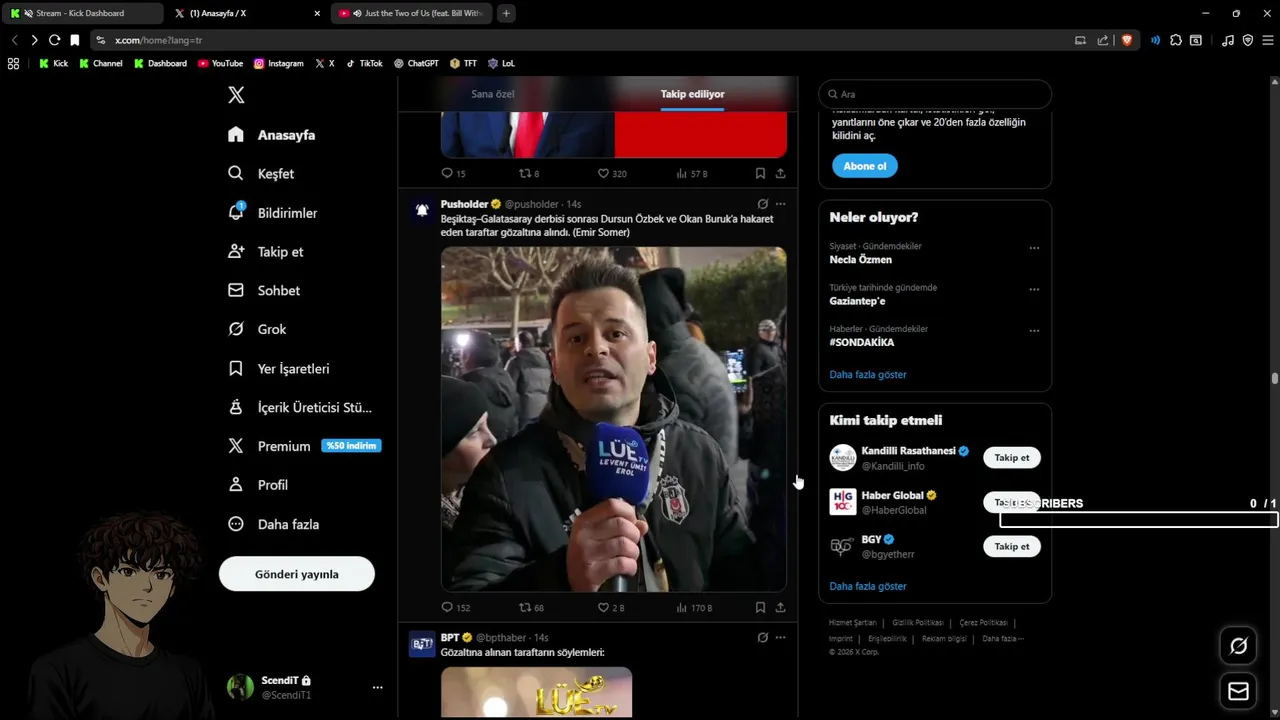Screen dimensions: 1280x720
Task: Click the x.com address bar
Action: [580, 40]
